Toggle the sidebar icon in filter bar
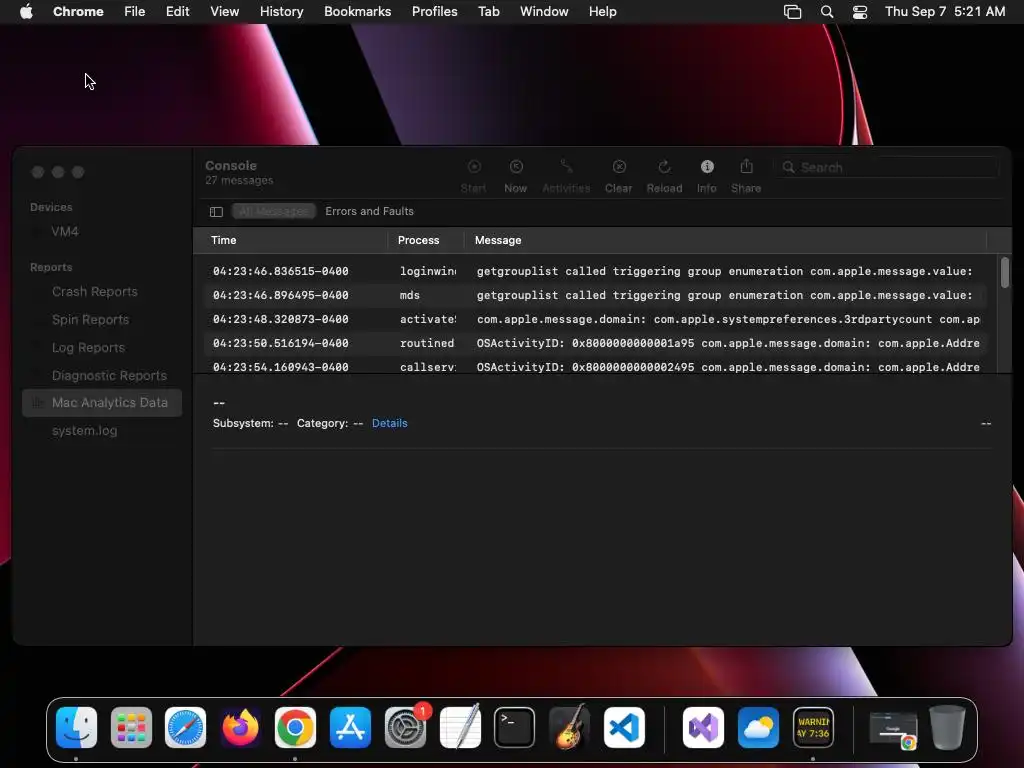Viewport: 1024px width, 768px height. pyautogui.click(x=216, y=212)
